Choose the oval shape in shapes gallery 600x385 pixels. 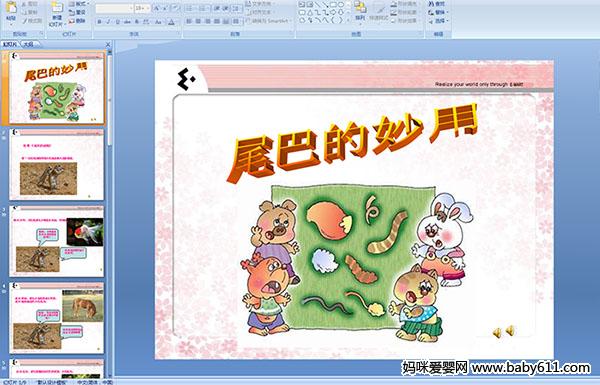(x=340, y=4)
